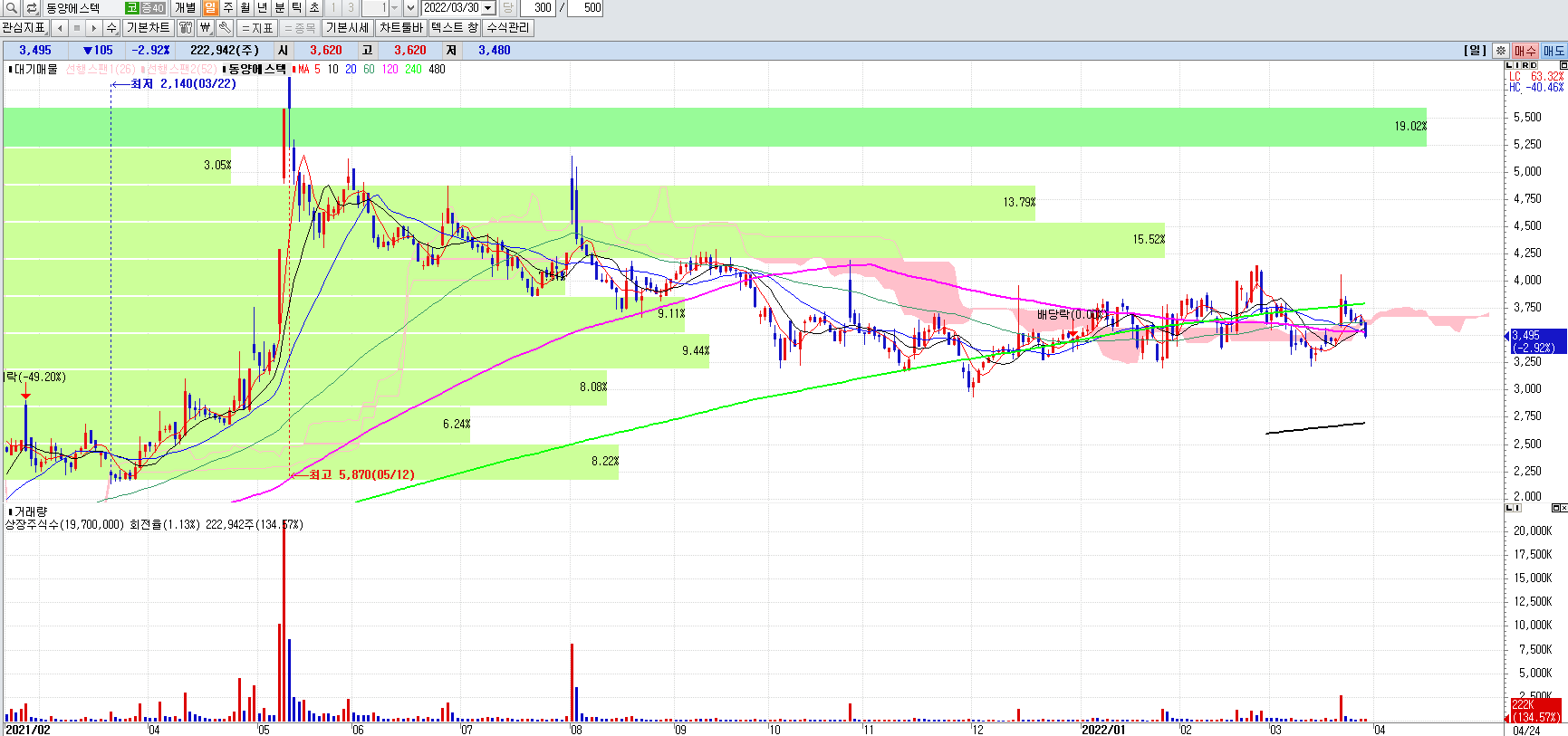Click the change value ▼105
The height and width of the screenshot is (736, 1568).
(x=98, y=51)
